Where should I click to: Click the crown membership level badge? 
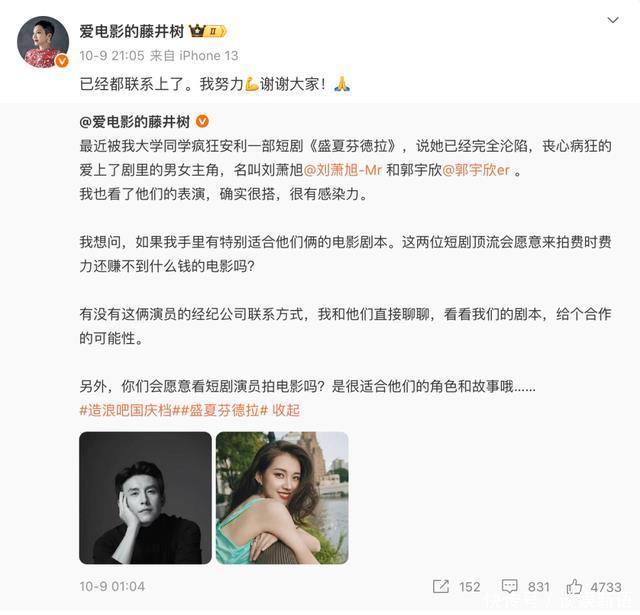tap(208, 31)
